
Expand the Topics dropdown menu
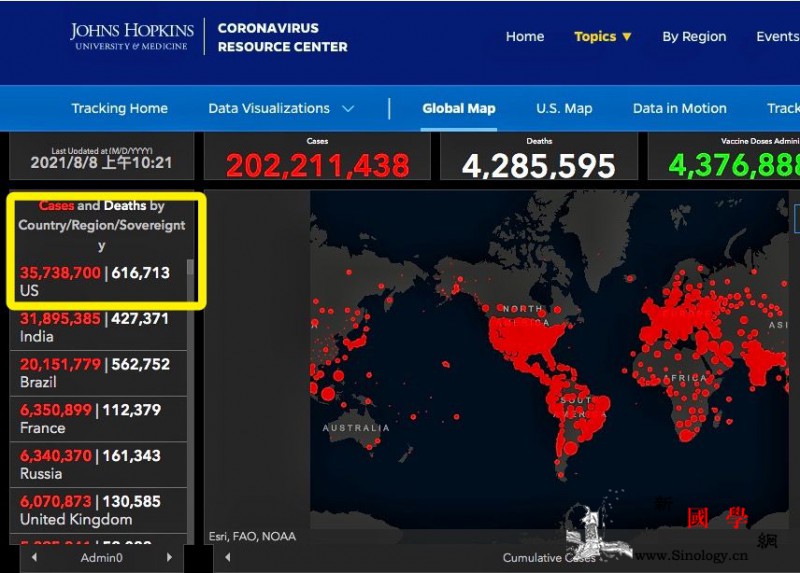[603, 37]
